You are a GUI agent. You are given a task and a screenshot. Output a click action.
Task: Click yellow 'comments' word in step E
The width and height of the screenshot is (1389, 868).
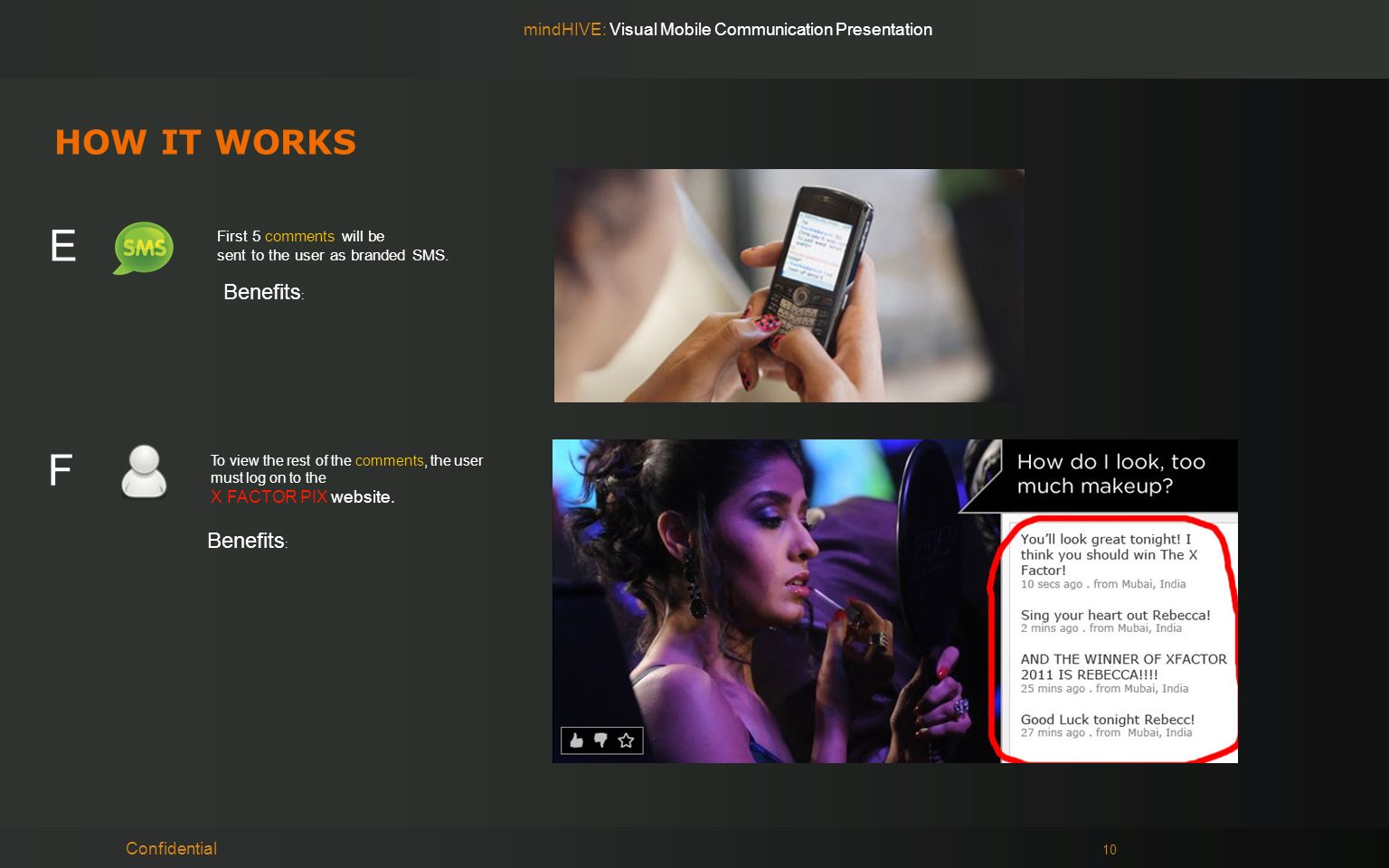(x=299, y=236)
